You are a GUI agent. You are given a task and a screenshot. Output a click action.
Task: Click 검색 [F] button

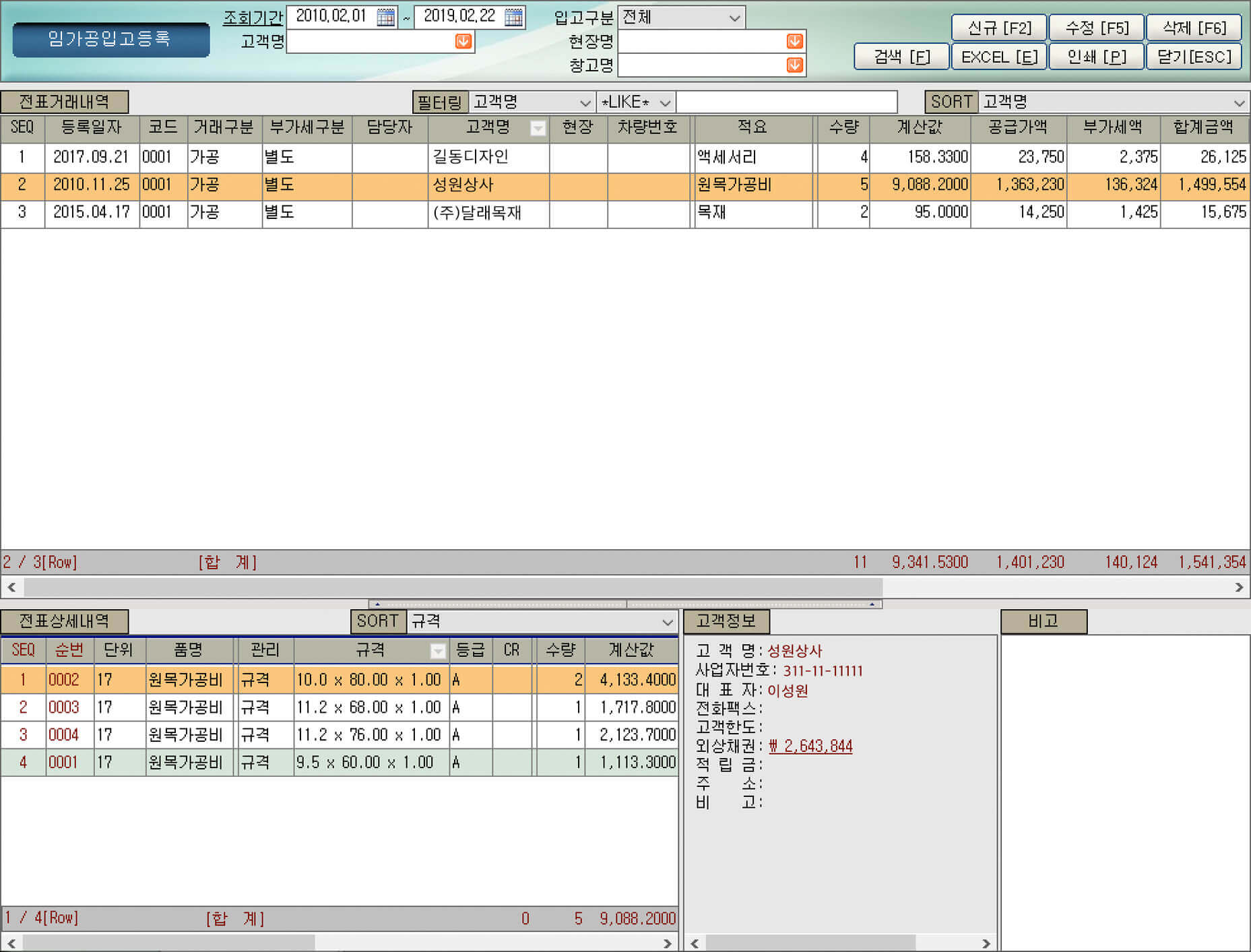click(x=901, y=57)
